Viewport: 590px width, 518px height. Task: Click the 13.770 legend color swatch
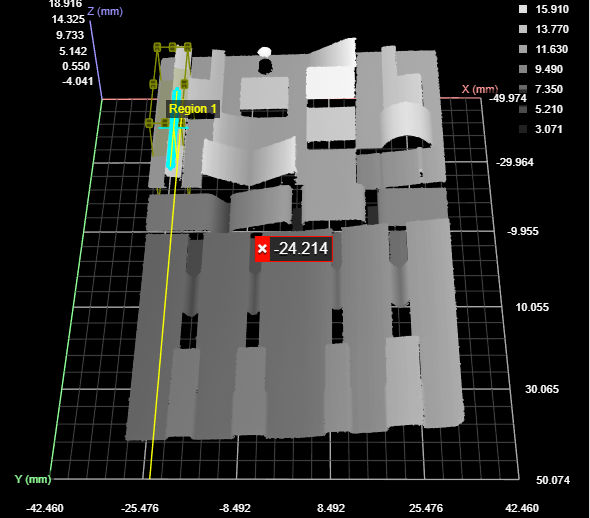523,29
